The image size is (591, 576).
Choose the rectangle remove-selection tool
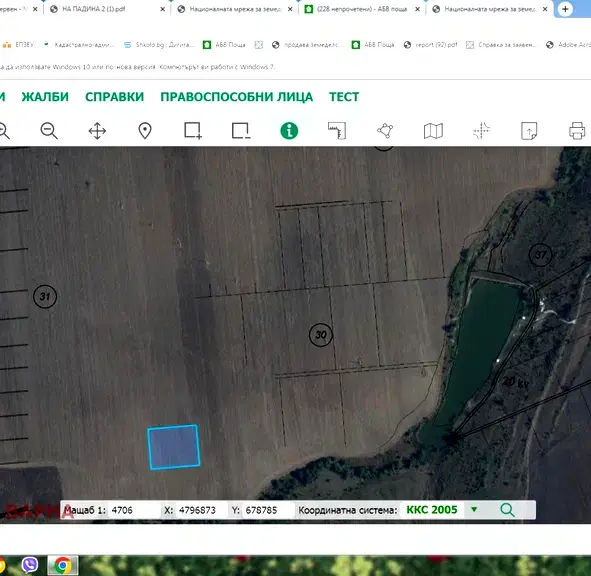click(x=241, y=131)
